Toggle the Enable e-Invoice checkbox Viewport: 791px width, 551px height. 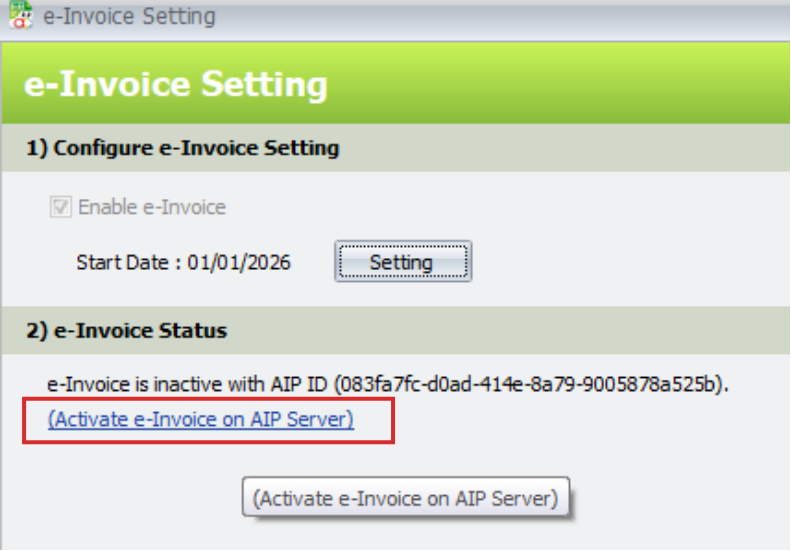[61, 208]
